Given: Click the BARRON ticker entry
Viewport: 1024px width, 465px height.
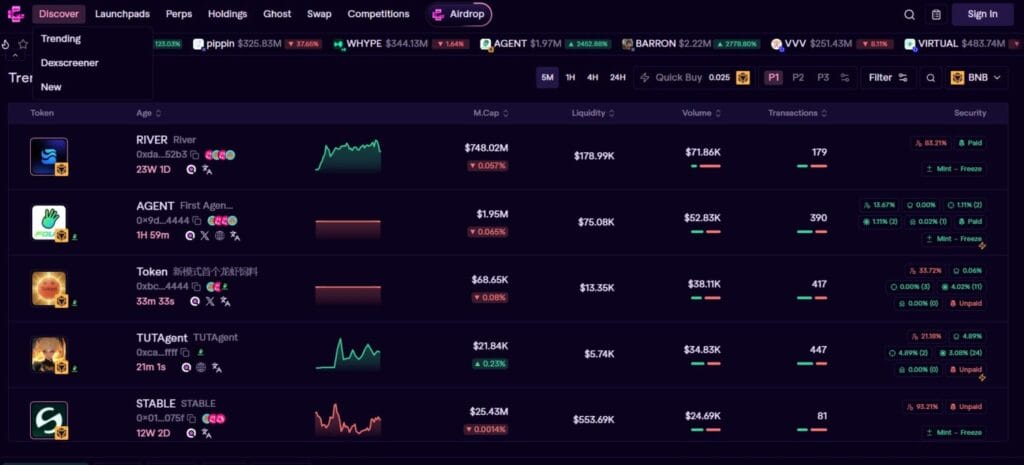Looking at the screenshot, I should (x=690, y=44).
